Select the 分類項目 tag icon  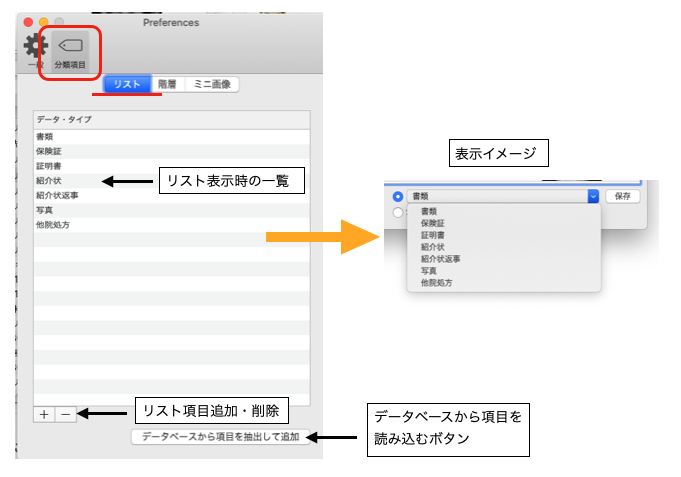click(x=70, y=50)
